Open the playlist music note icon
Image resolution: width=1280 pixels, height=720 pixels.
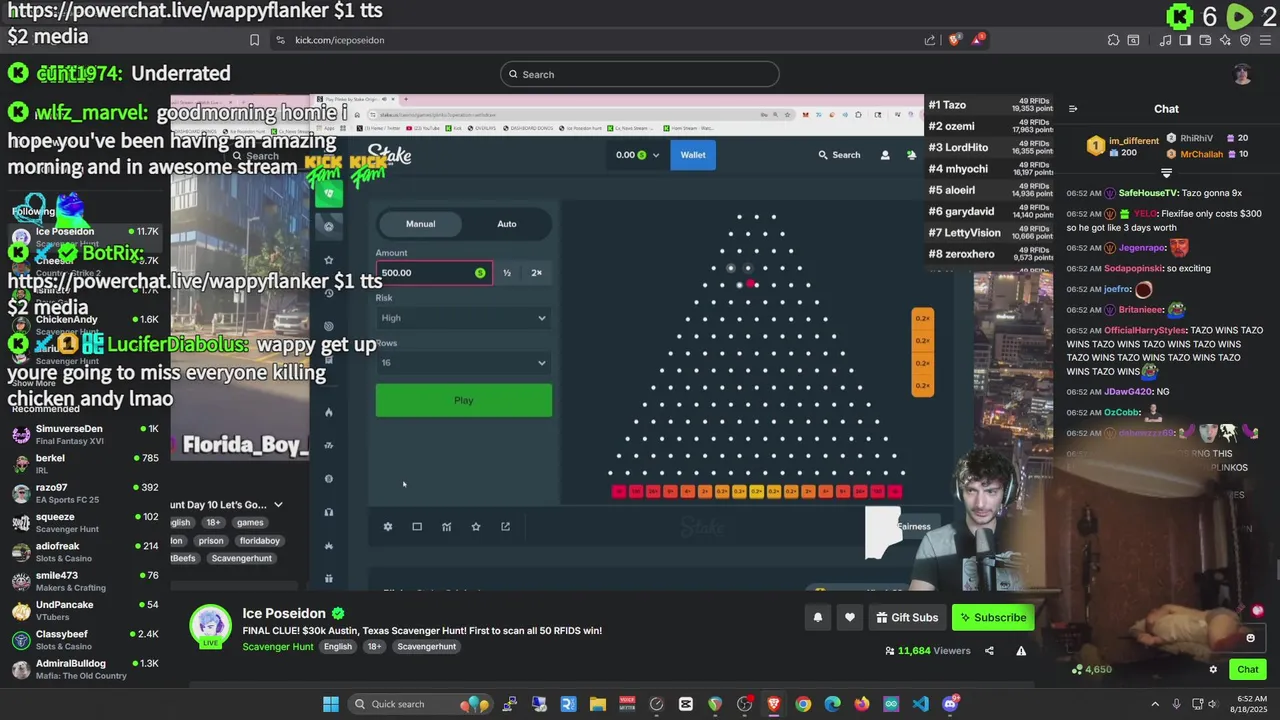[1166, 40]
